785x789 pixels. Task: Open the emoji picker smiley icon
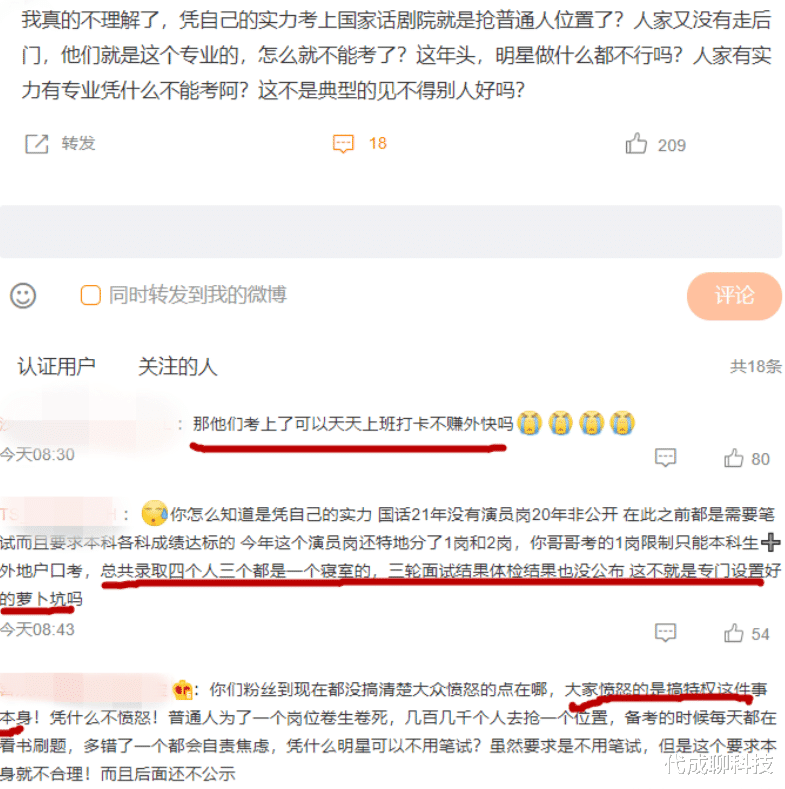[x=23, y=295]
